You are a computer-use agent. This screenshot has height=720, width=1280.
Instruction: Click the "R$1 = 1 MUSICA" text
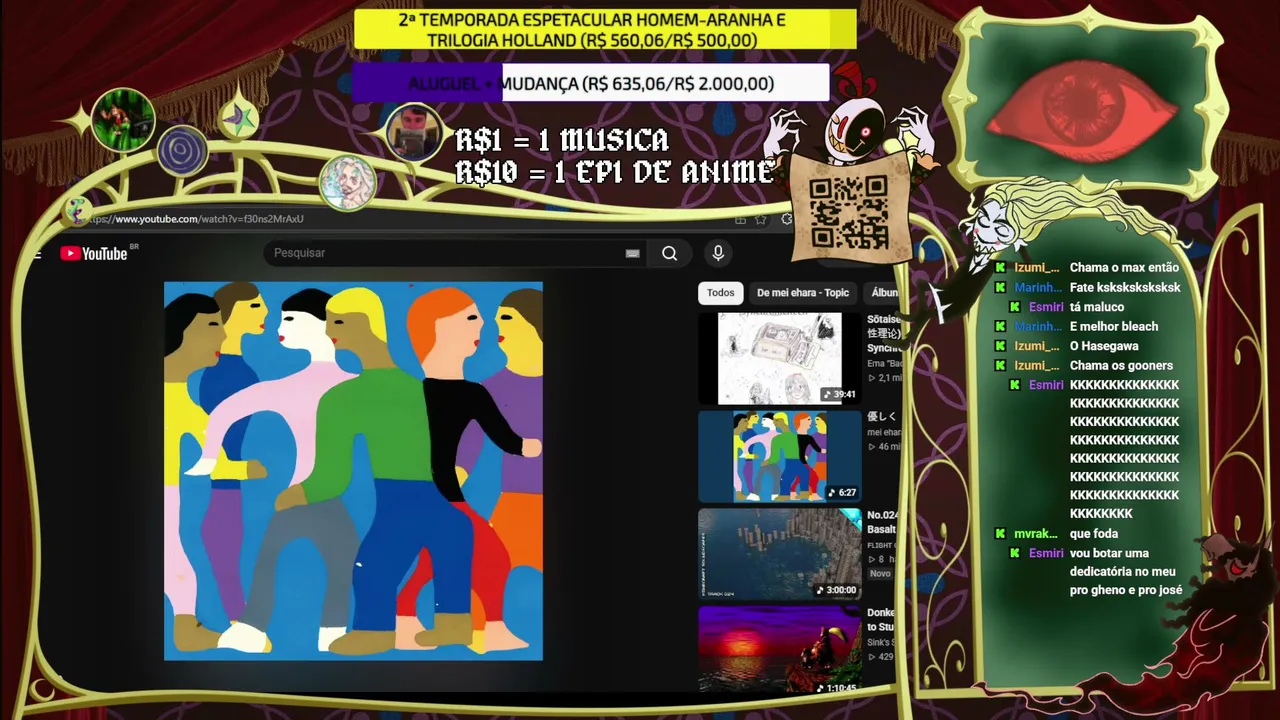[562, 140]
